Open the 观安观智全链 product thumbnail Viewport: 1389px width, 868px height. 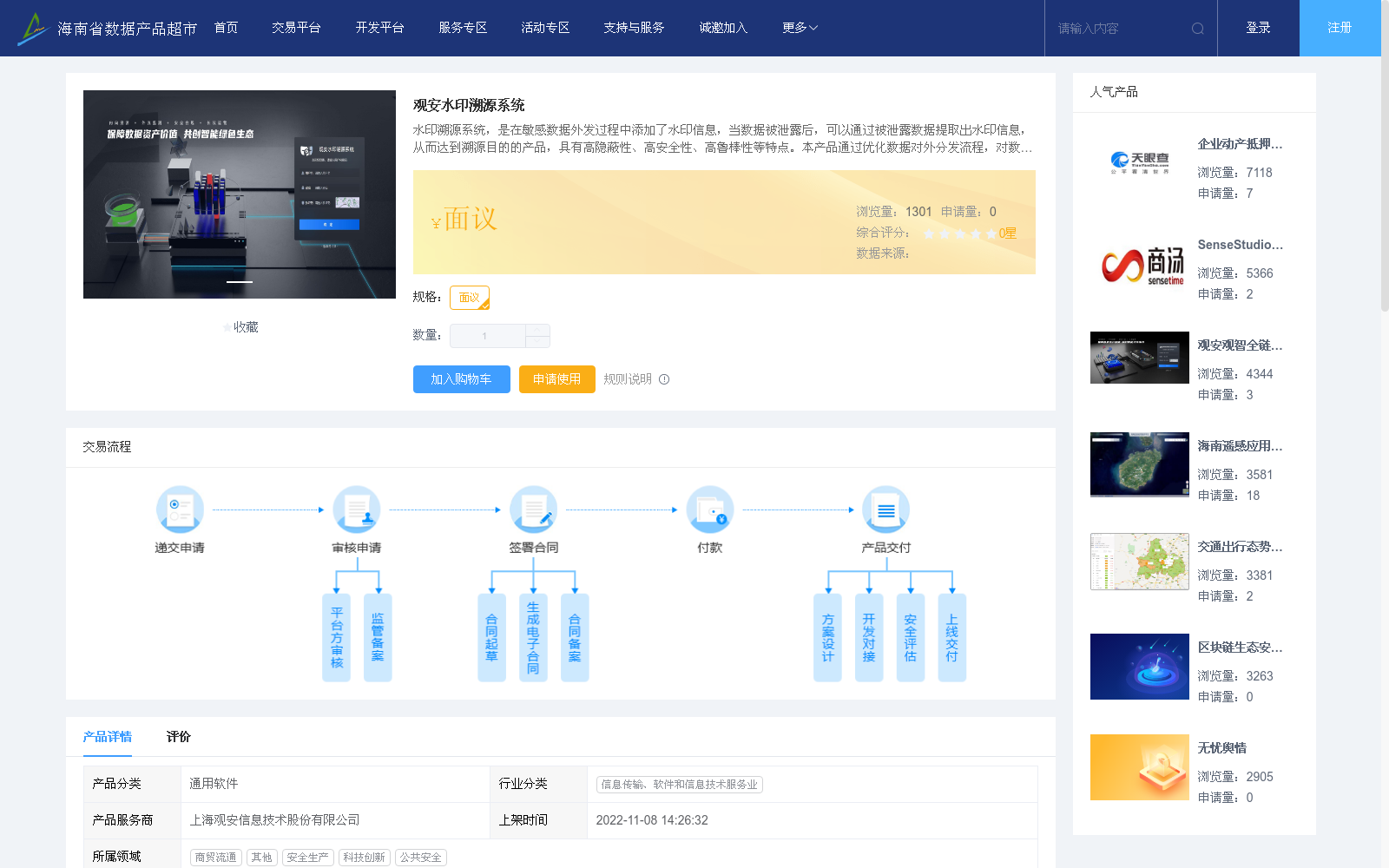[1140, 358]
